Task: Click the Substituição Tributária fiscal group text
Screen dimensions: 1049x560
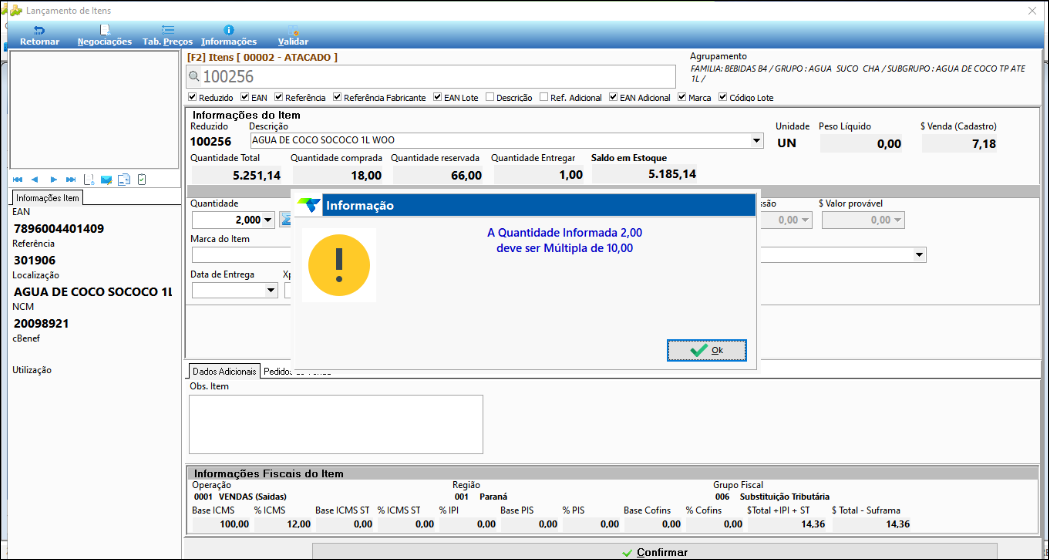Action: click(785, 497)
